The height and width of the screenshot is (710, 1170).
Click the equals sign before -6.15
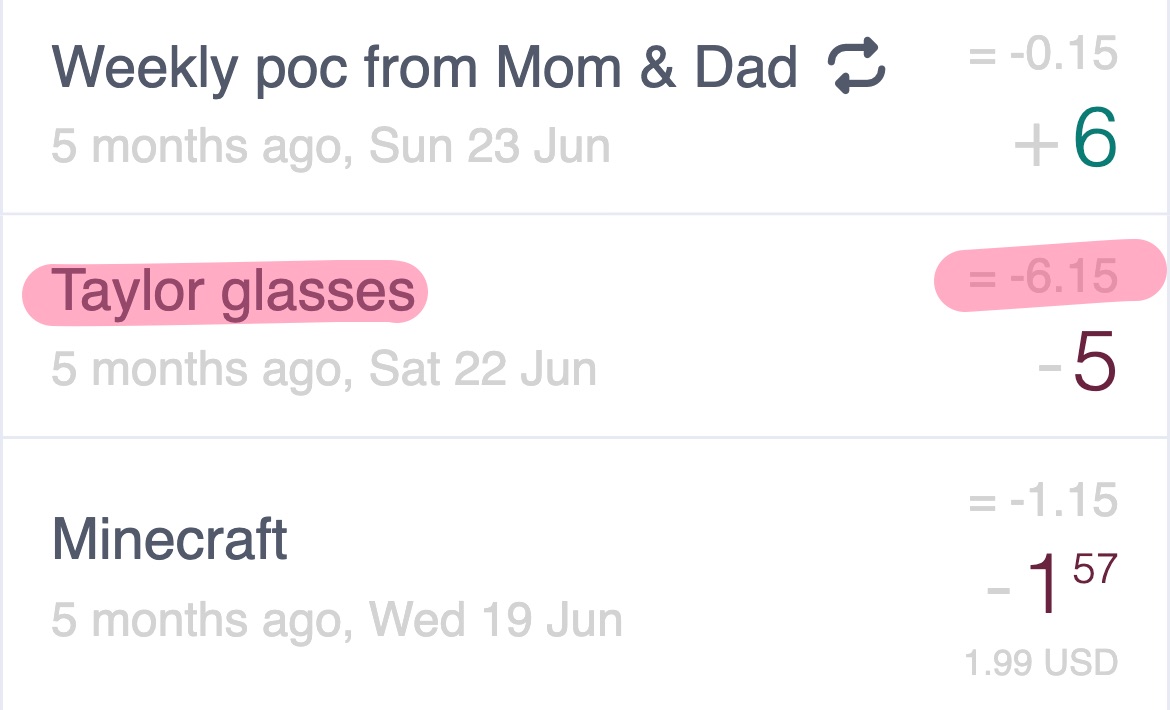(x=982, y=279)
